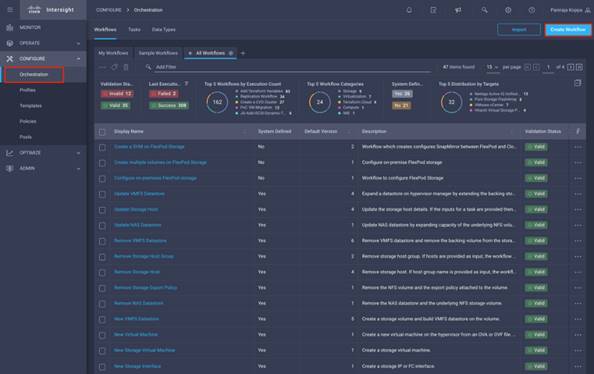Expand the ADMIN menu chevron
Screen dimensions: 594x374
78,169
